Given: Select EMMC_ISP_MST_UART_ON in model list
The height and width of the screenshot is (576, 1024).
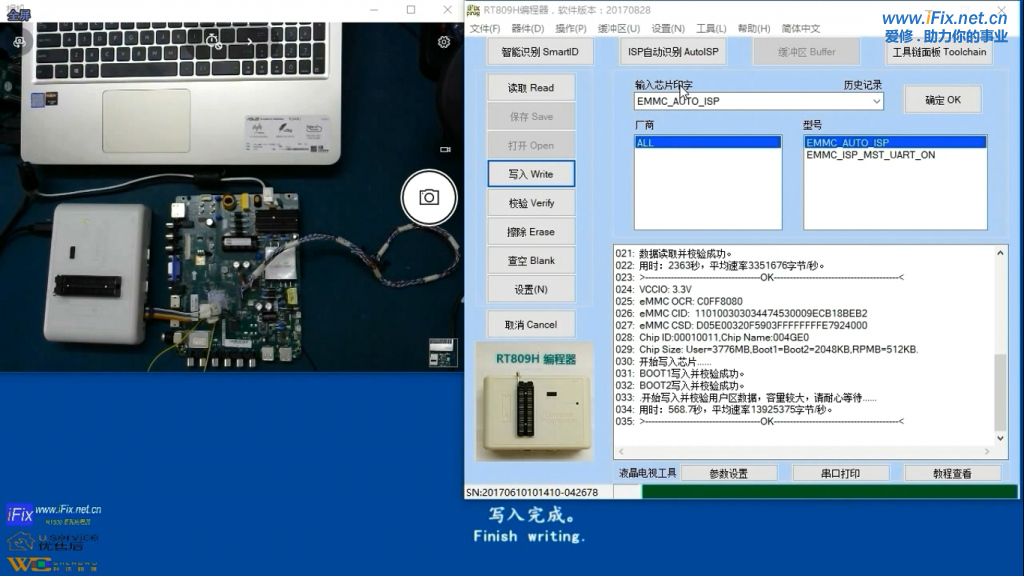Looking at the screenshot, I should point(870,155).
